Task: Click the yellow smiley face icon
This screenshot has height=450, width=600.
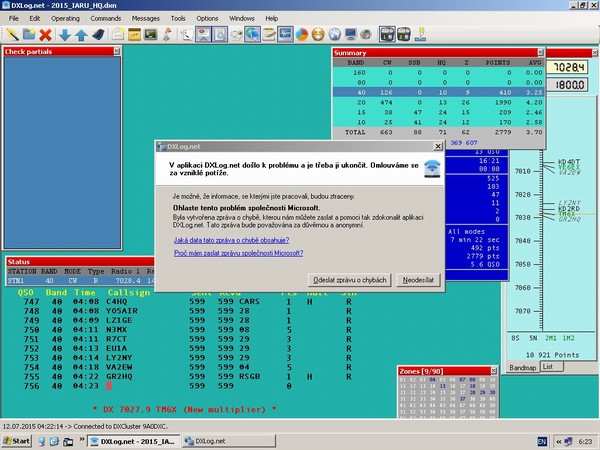Action: 318,34
